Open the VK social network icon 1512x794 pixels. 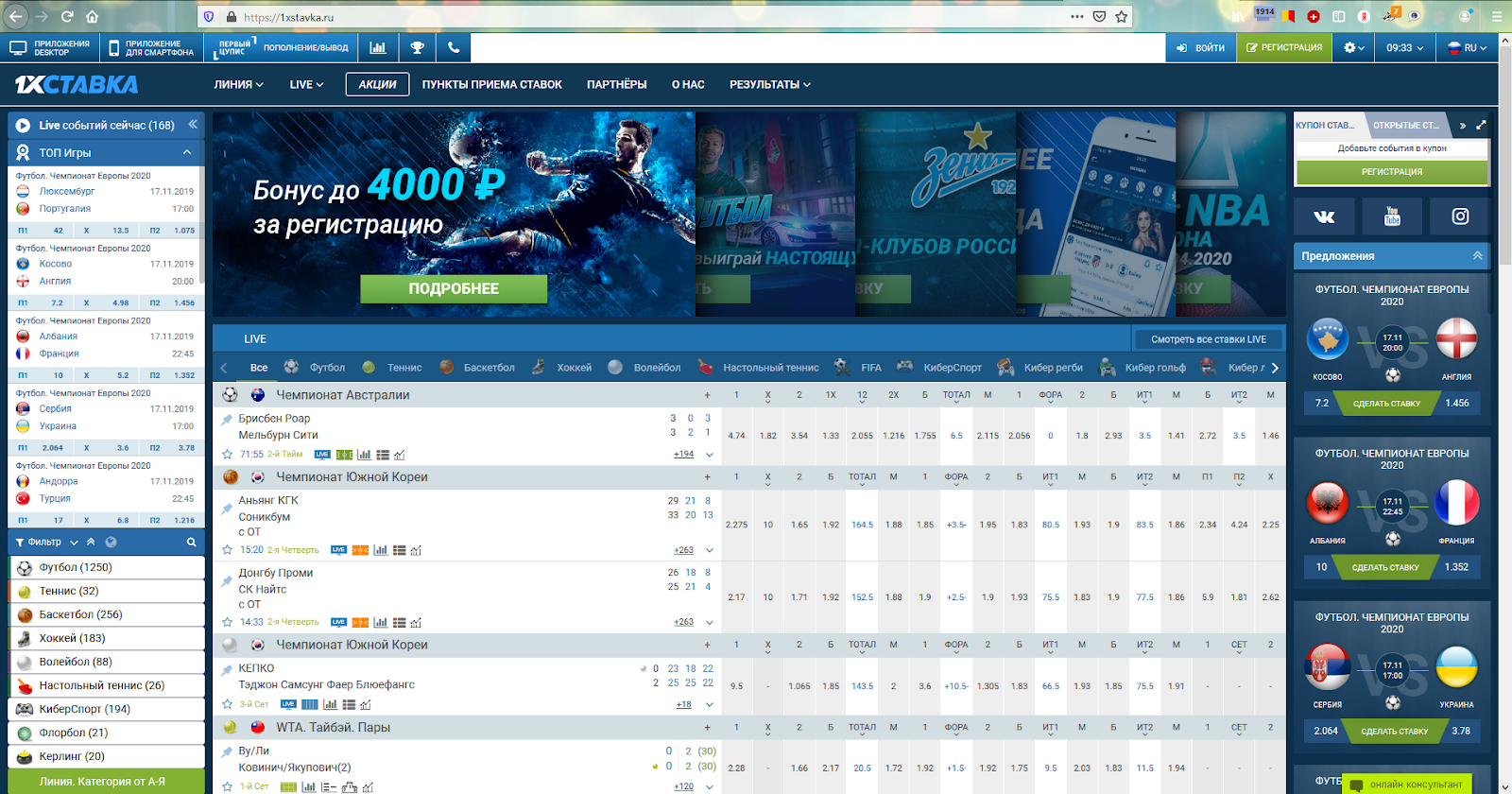[x=1325, y=216]
